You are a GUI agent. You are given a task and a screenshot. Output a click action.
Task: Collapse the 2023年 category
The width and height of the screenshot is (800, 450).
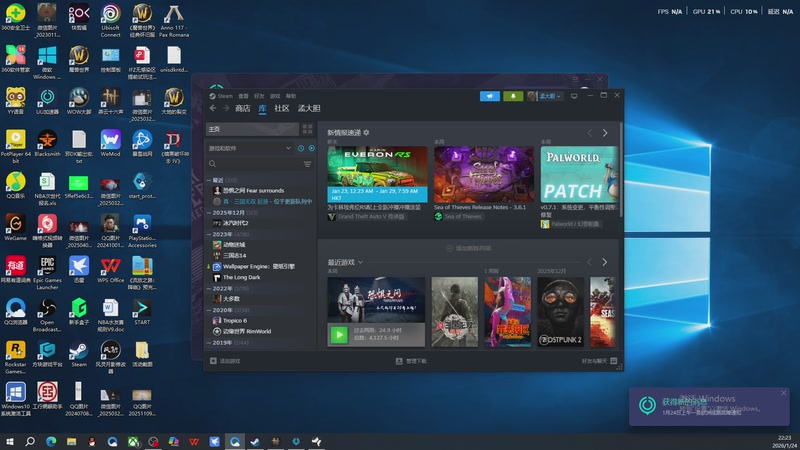click(209, 234)
